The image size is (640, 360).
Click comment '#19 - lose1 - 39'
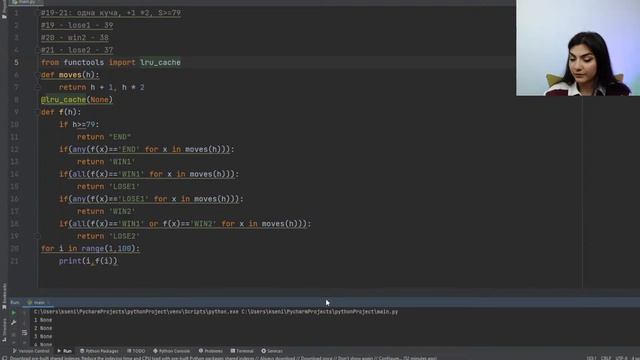click(77, 25)
